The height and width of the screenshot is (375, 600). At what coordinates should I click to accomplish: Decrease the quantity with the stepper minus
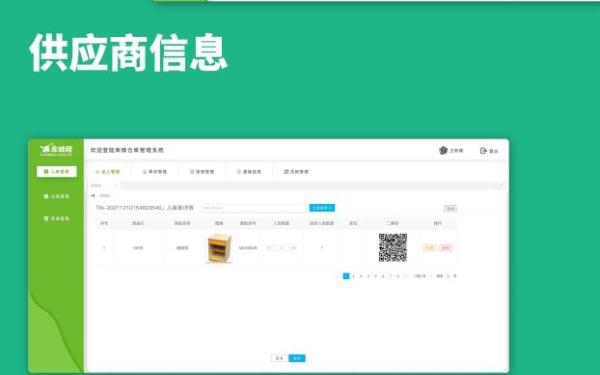[269, 248]
